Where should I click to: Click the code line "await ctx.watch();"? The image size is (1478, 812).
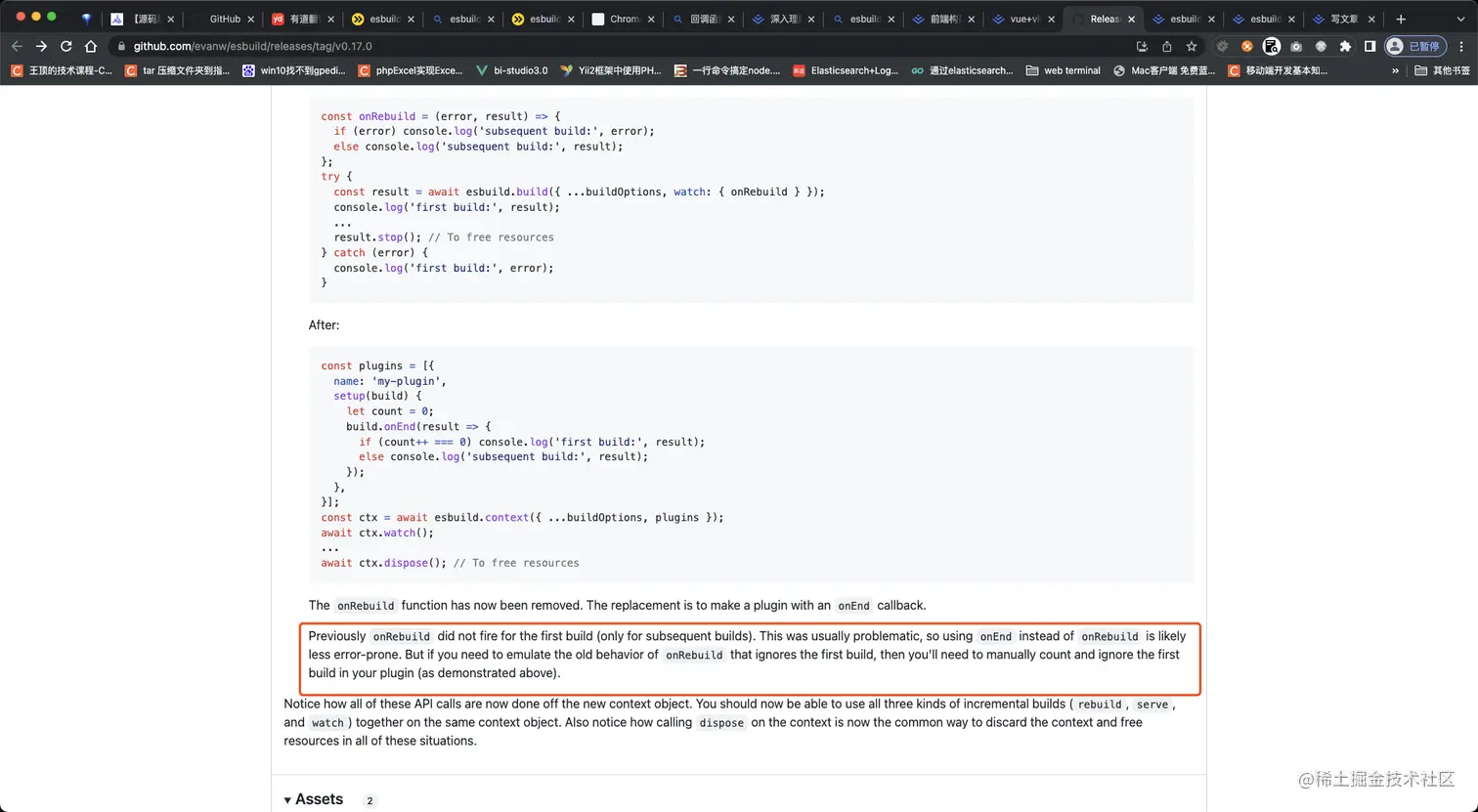tap(377, 533)
